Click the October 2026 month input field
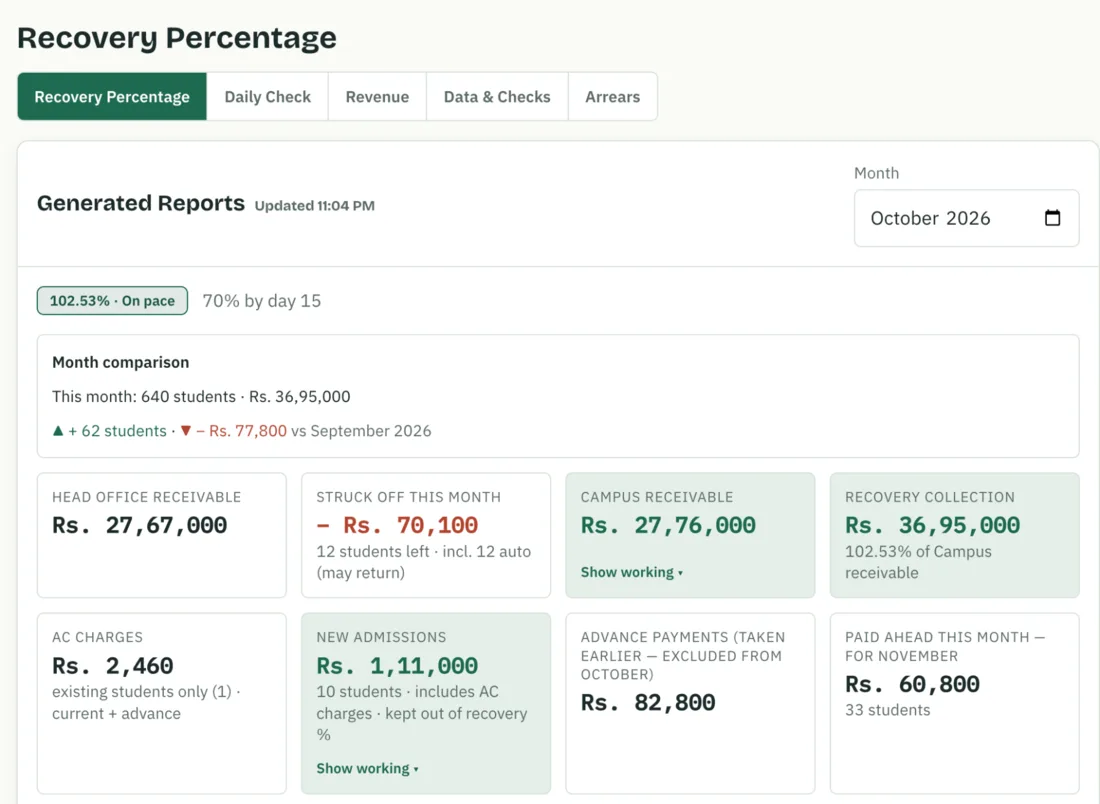 tap(966, 218)
